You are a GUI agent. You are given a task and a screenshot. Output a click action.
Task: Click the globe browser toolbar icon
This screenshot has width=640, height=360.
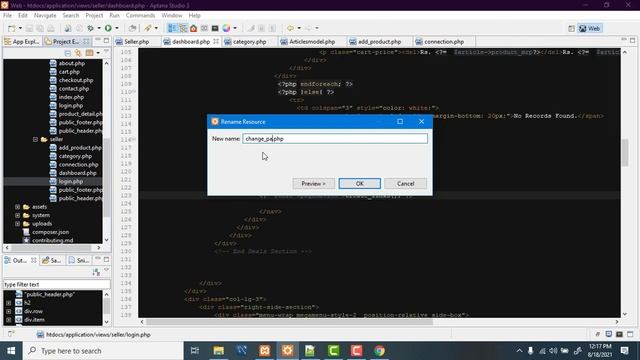[68, 28]
